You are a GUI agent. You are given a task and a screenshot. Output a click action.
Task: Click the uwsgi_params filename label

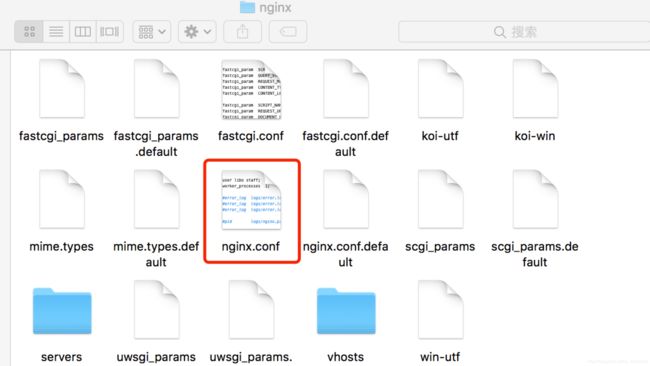tap(156, 357)
